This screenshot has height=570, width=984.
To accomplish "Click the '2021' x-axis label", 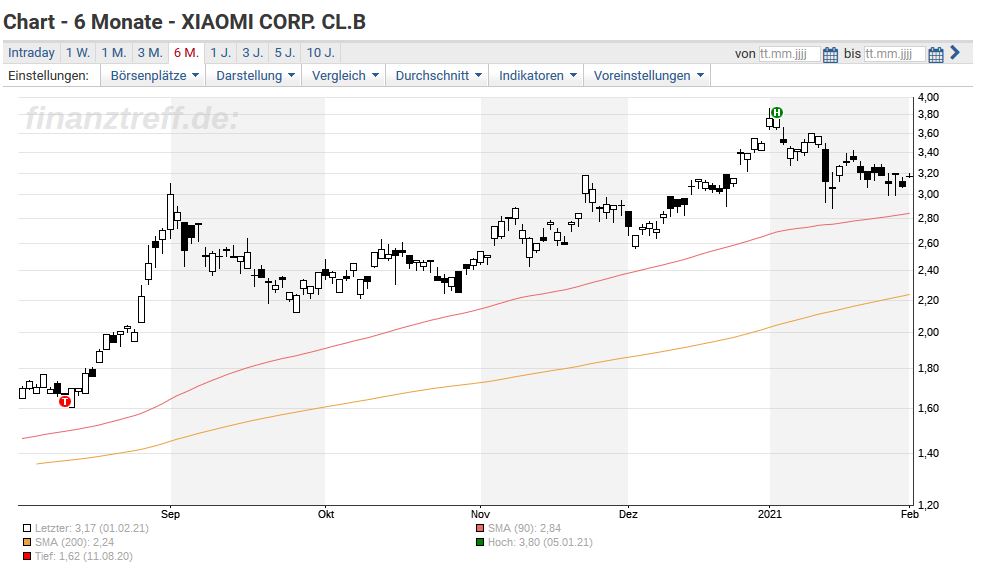I will click(770, 514).
